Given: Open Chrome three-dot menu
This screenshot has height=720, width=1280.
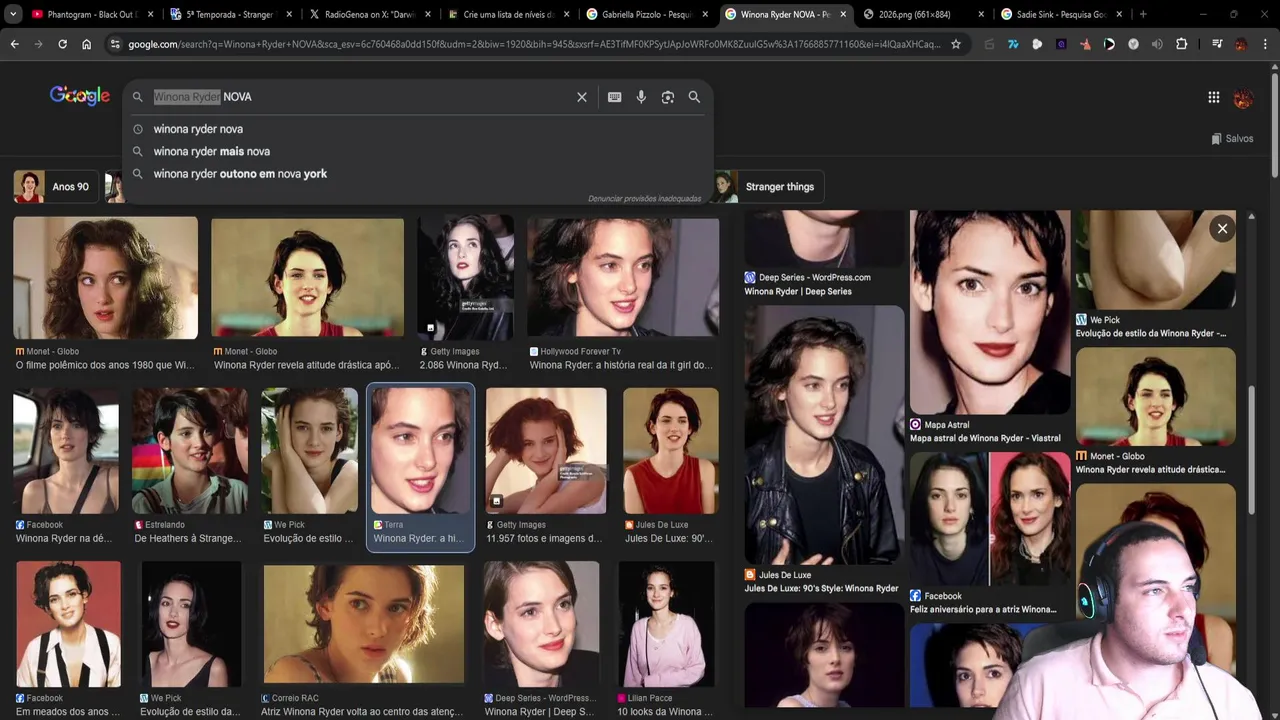Looking at the screenshot, I should (1265, 44).
